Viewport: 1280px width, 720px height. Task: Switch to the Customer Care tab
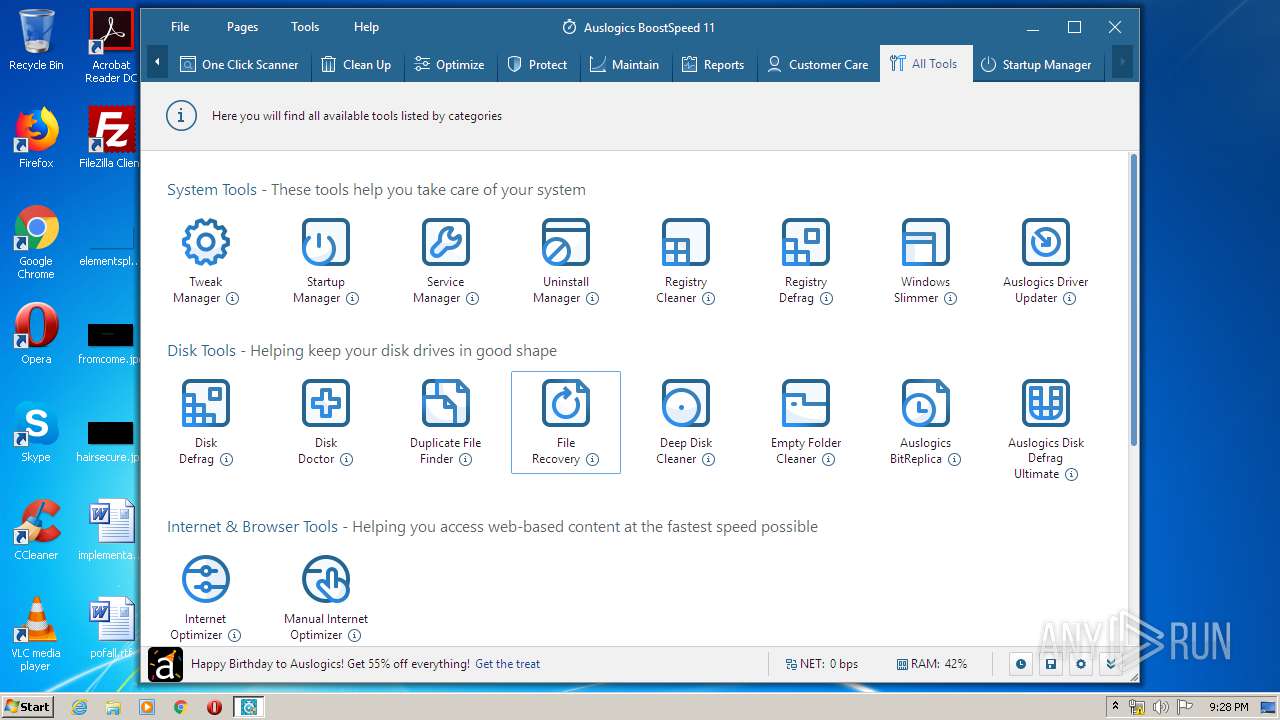point(818,64)
